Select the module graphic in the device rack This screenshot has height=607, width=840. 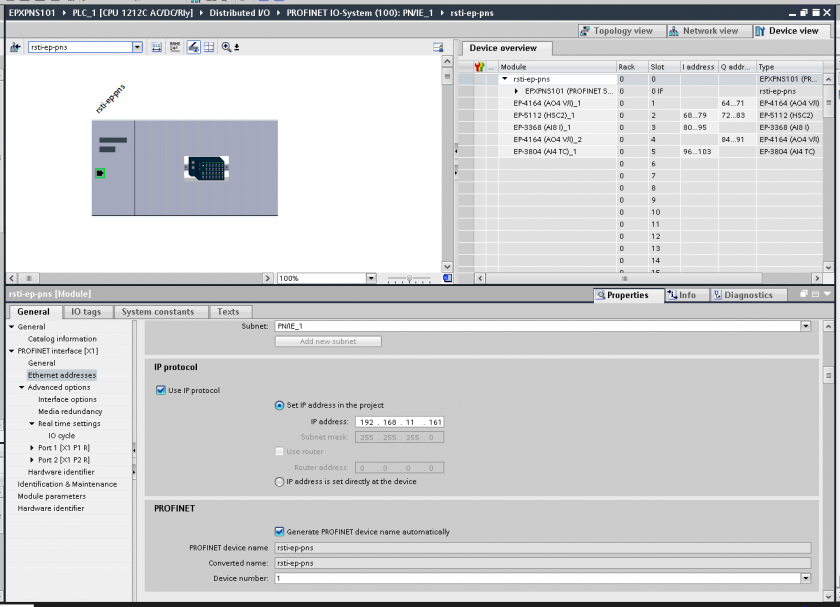206,168
